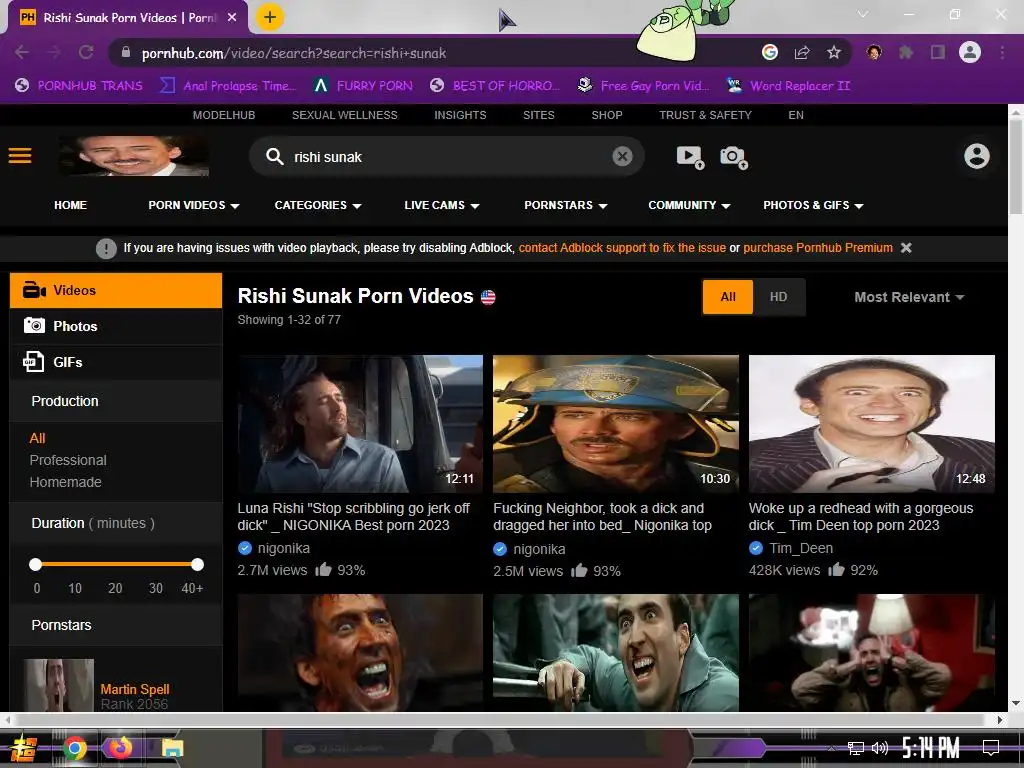This screenshot has height=768, width=1024.
Task: Open the Tim_Deen uploader link
Action: [x=801, y=548]
